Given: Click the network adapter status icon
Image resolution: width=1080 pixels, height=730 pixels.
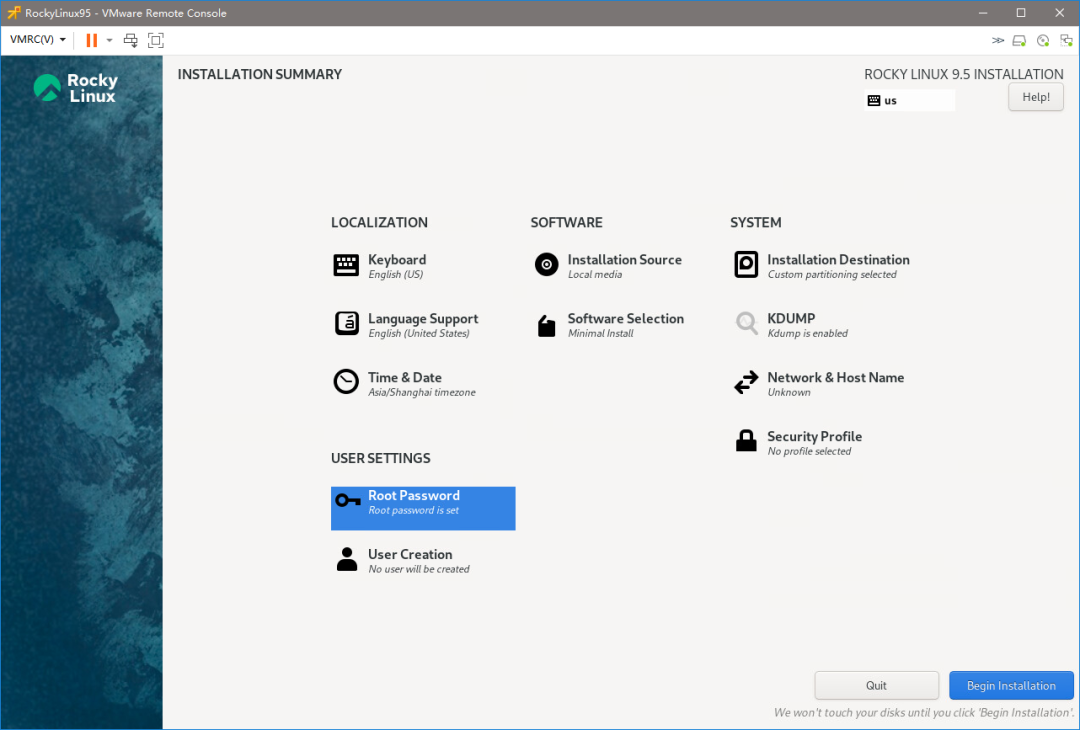Looking at the screenshot, I should (x=1066, y=41).
